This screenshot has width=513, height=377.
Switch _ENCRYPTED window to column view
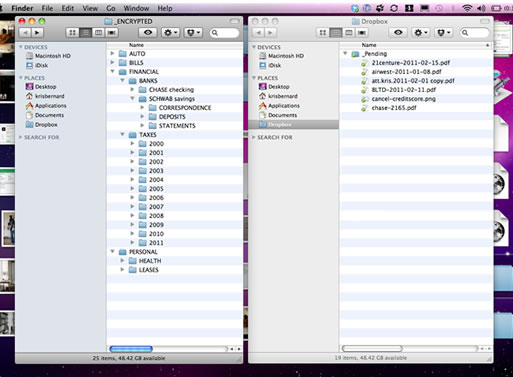click(98, 32)
